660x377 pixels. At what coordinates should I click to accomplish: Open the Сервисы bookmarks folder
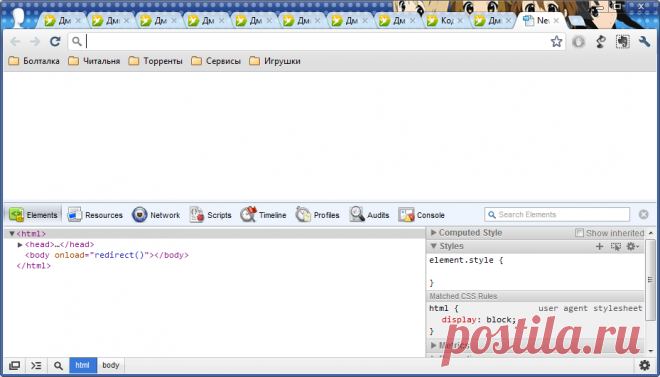(x=216, y=61)
